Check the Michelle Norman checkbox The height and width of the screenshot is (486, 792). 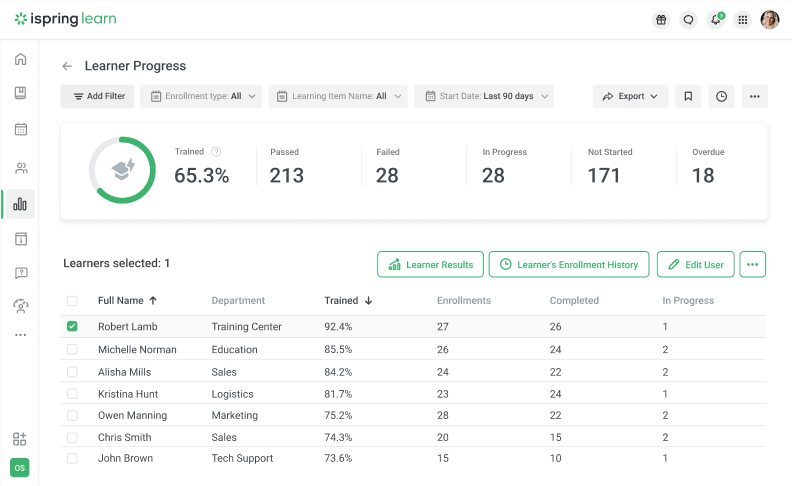(72, 349)
